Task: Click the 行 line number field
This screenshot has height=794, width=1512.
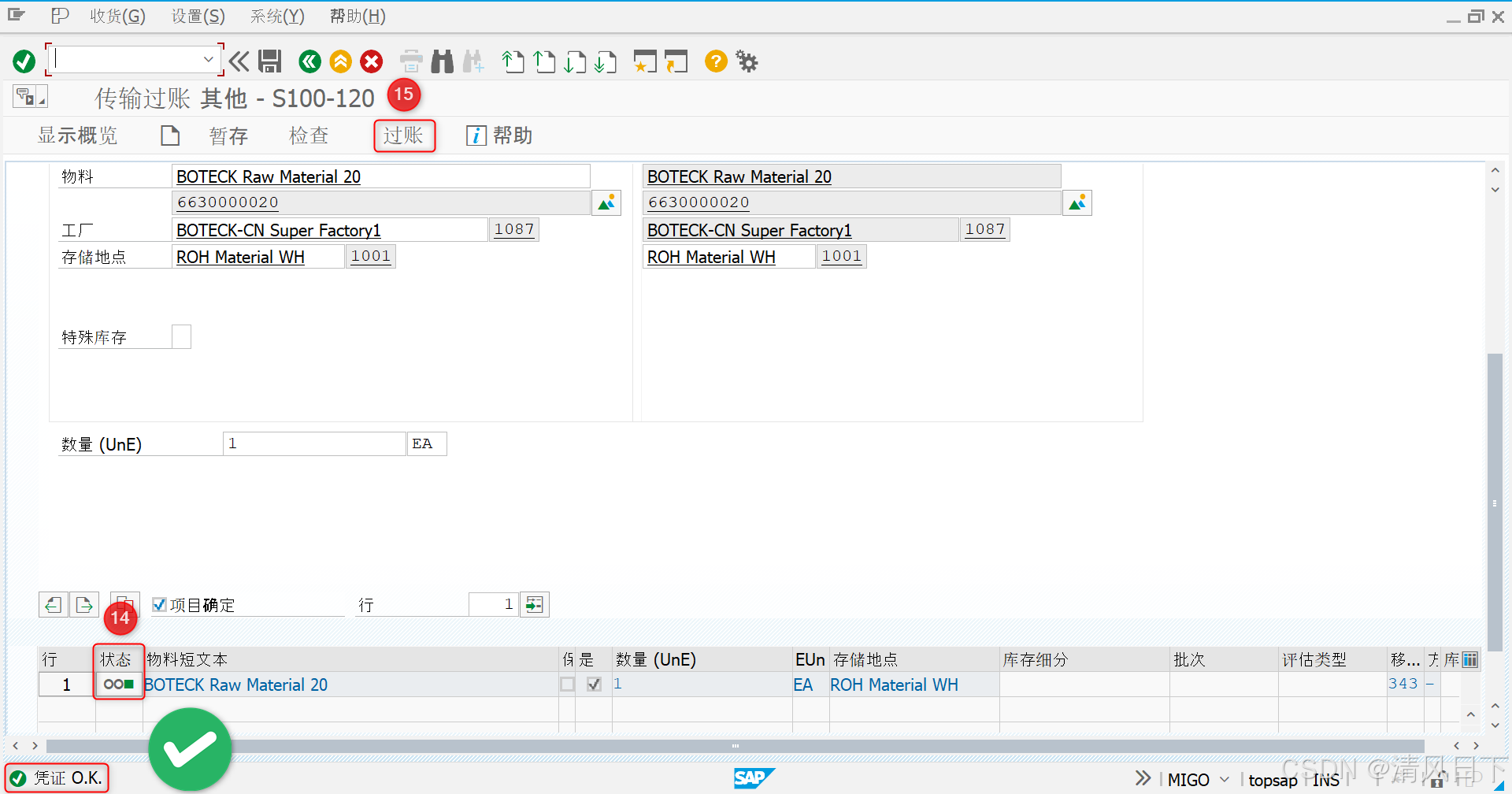Action: pos(493,604)
